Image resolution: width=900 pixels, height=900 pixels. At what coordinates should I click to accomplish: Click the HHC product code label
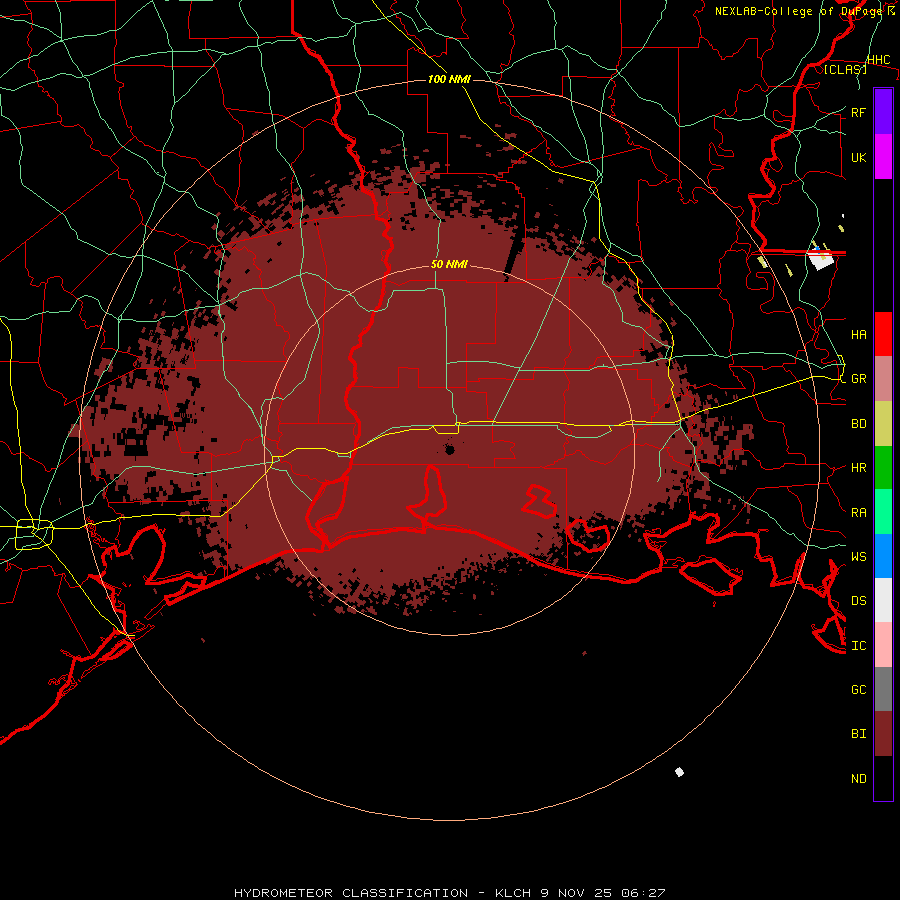tap(878, 60)
